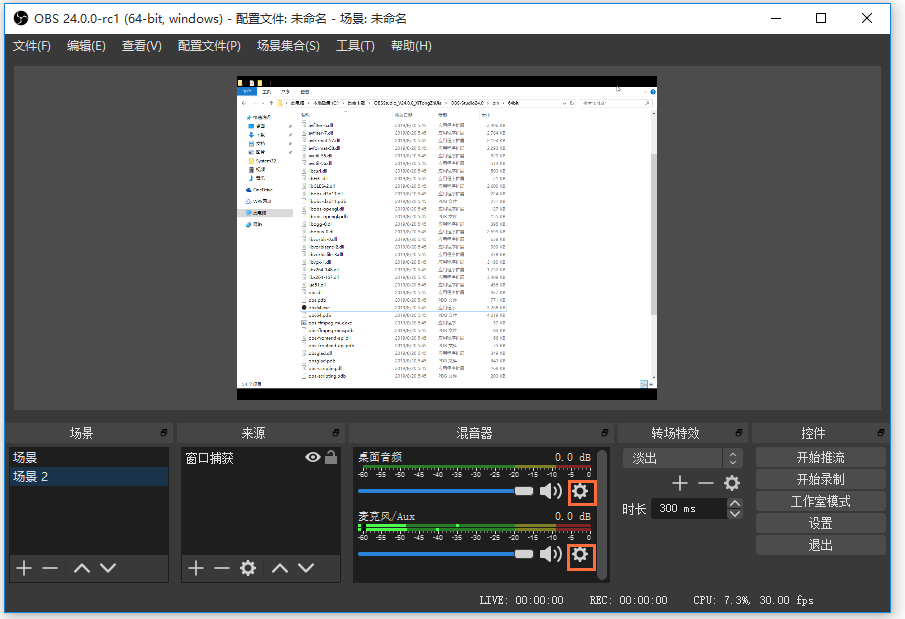Mute the 麦克风/Aux speaker icon

(550, 554)
